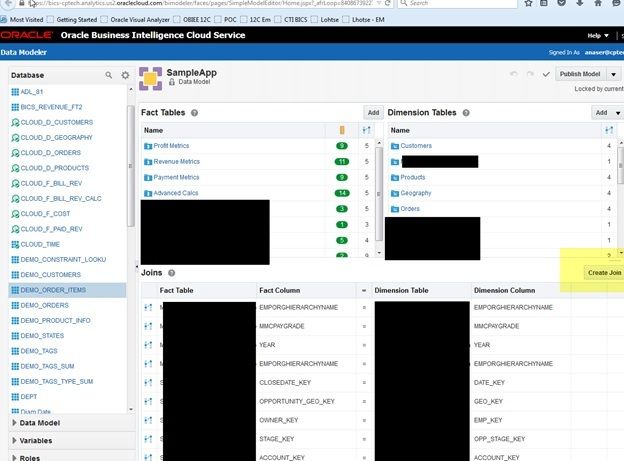Screen dimensions: 624x461
Task: Click the Fact Tables joins header icon
Action: (x=367, y=130)
